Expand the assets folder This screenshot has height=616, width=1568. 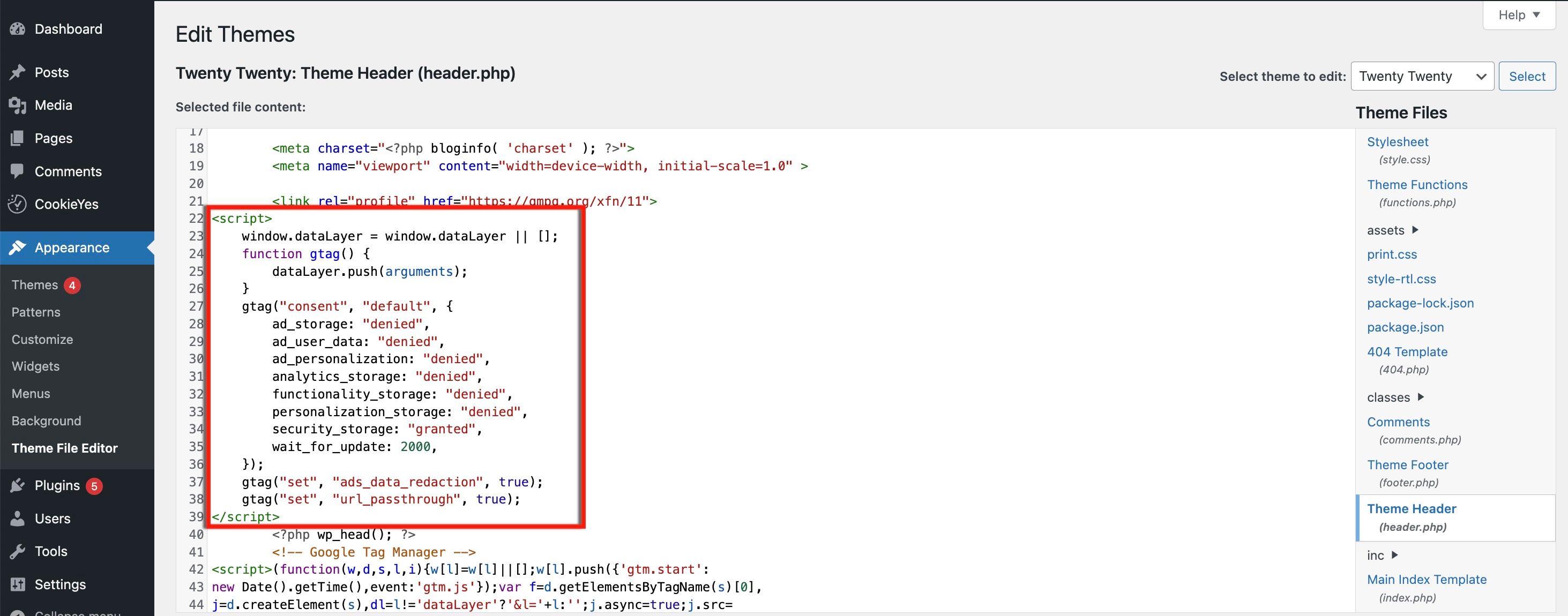(1393, 230)
